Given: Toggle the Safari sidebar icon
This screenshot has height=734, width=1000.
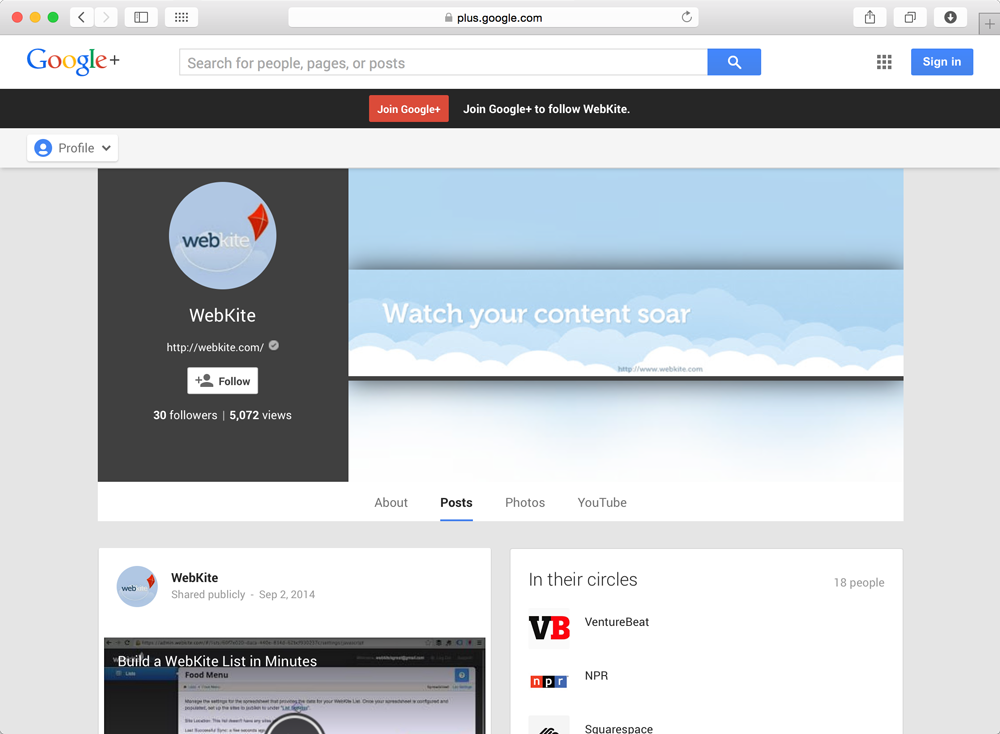Looking at the screenshot, I should click(x=141, y=17).
